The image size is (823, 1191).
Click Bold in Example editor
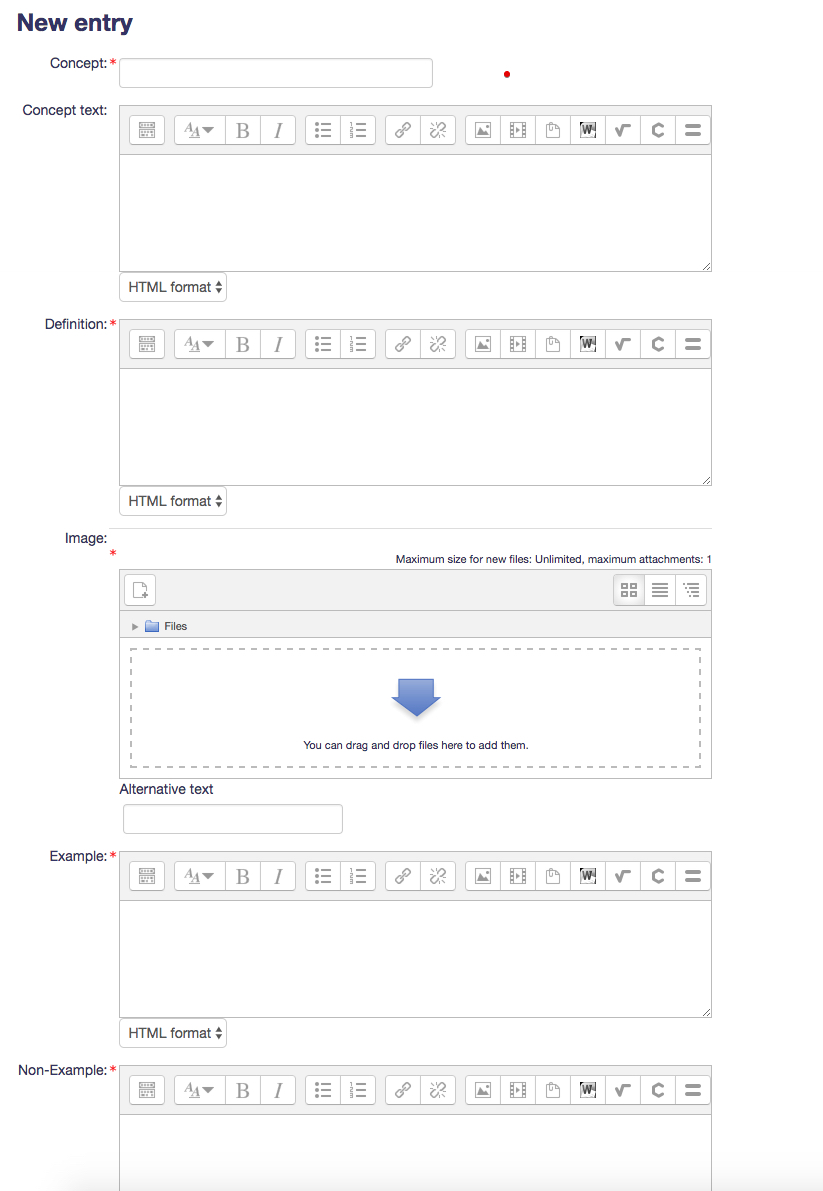tap(243, 876)
